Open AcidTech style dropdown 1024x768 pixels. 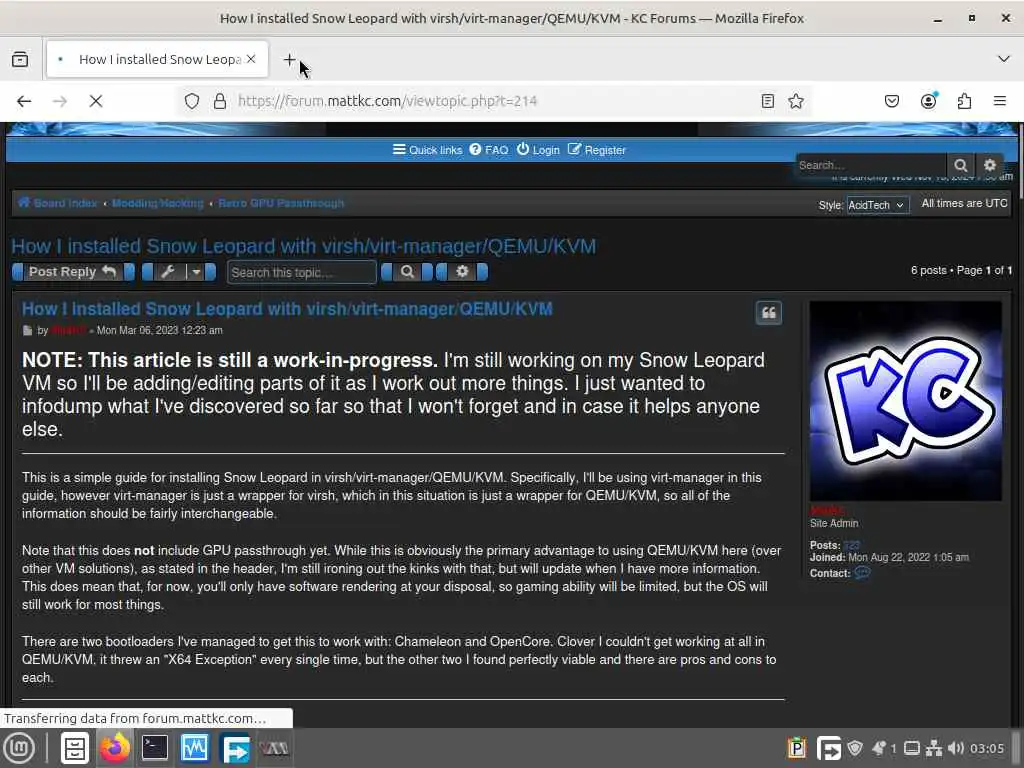(x=877, y=205)
